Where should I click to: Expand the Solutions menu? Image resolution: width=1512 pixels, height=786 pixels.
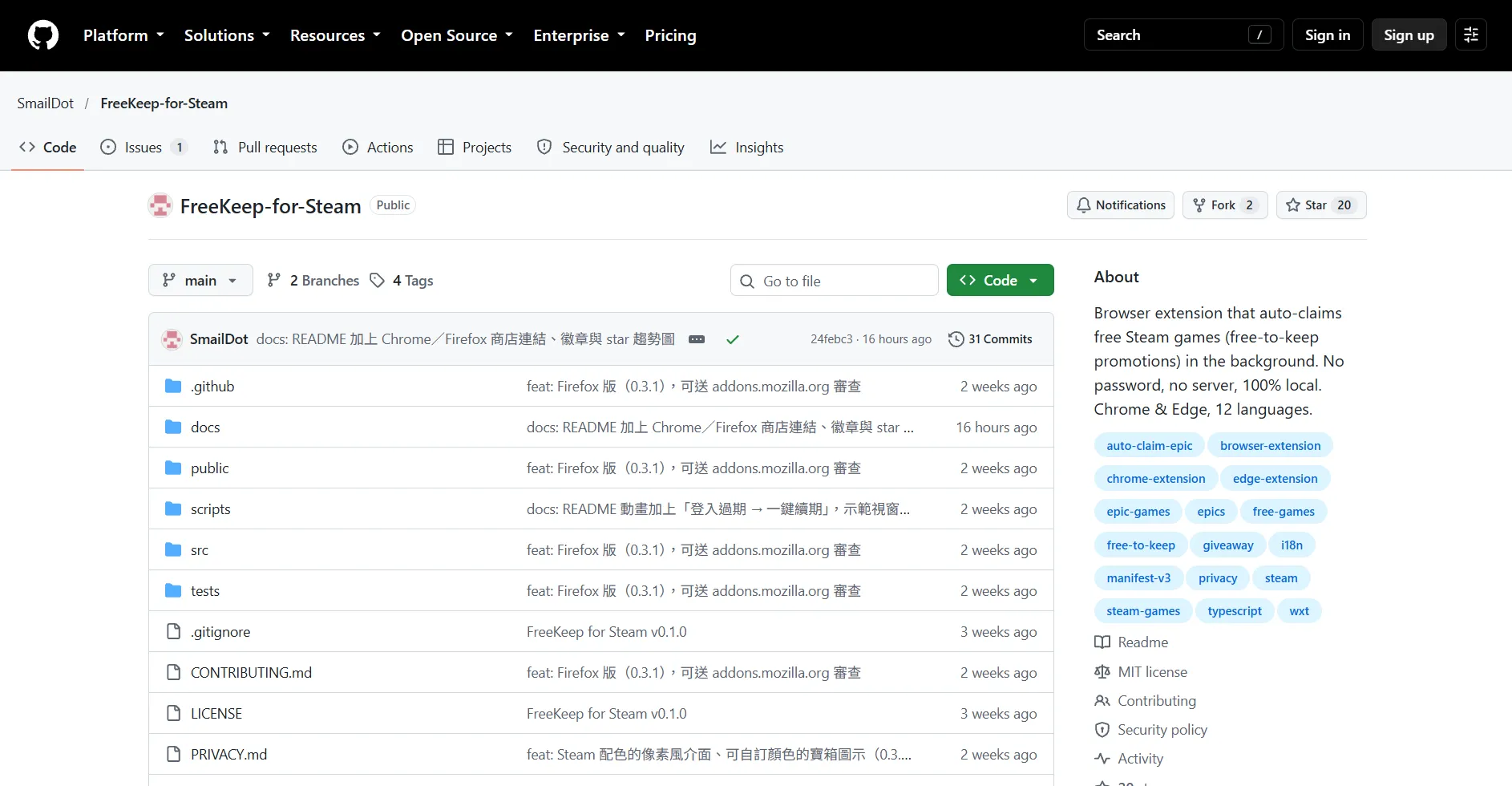click(227, 35)
